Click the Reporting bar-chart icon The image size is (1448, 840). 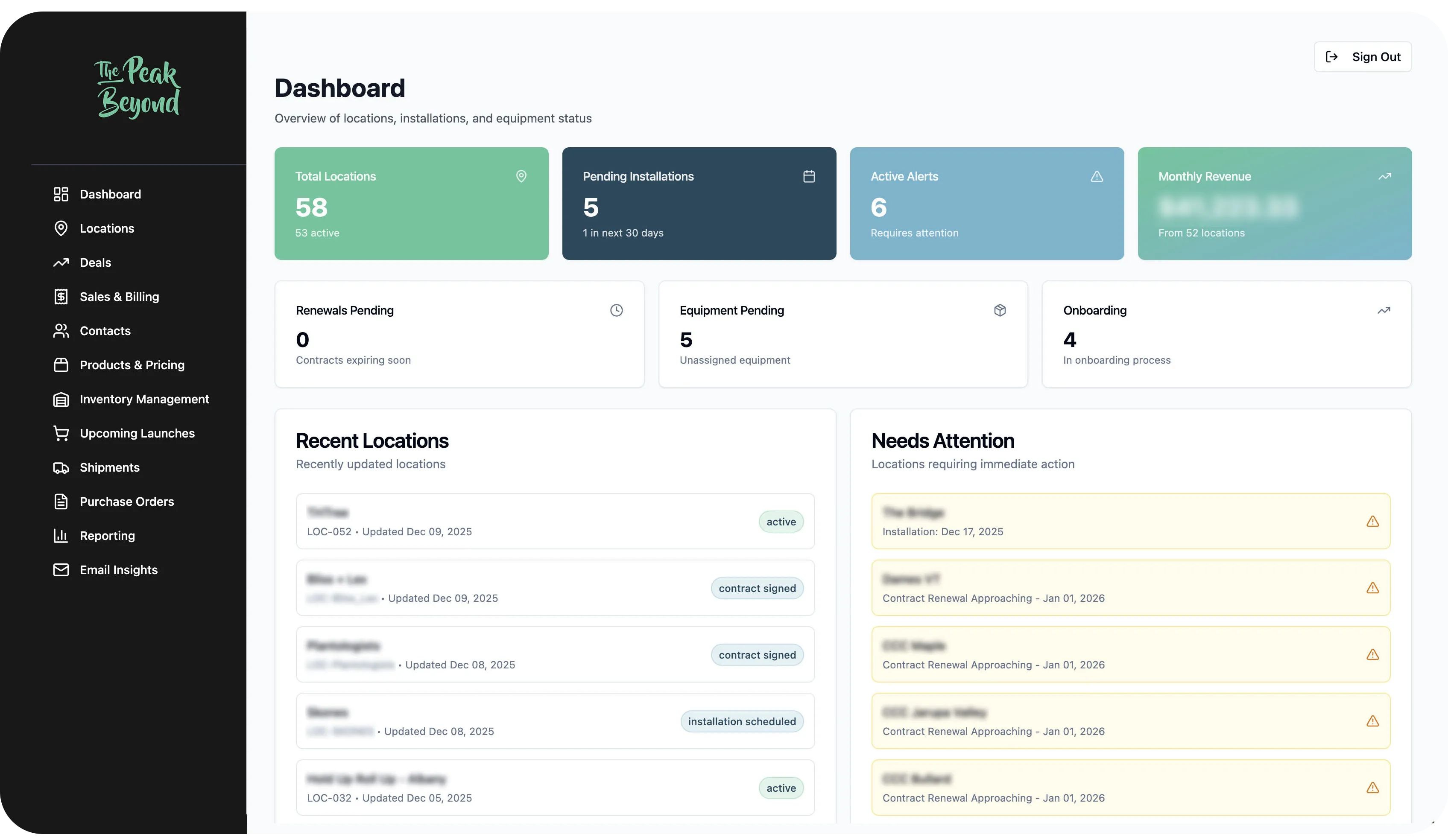(x=61, y=535)
